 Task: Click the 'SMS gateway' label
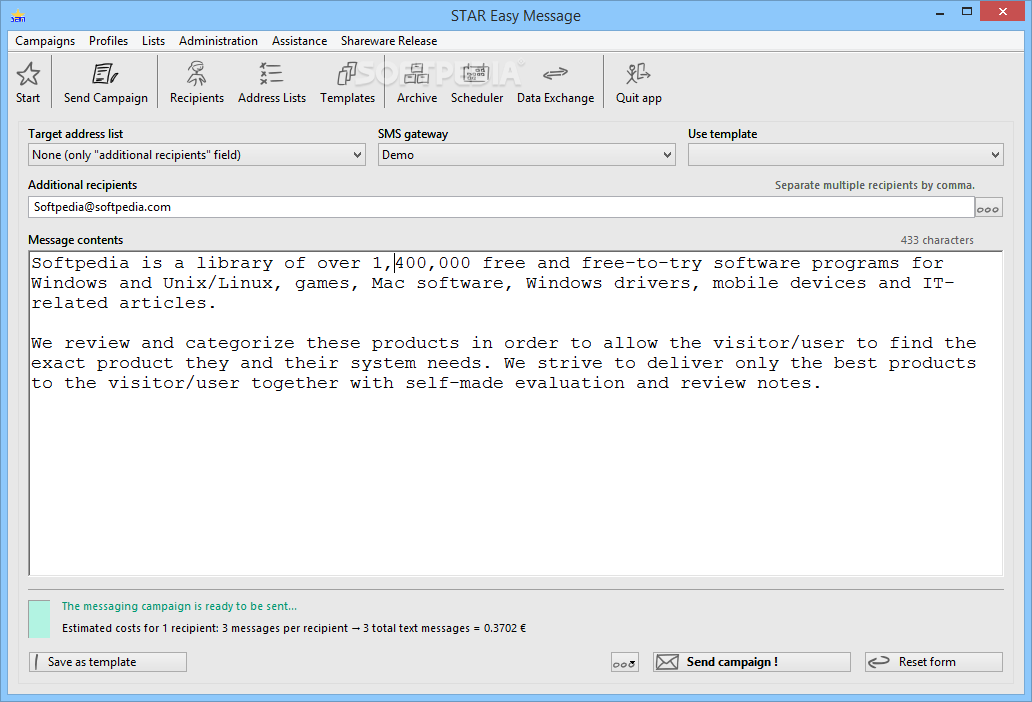point(413,134)
